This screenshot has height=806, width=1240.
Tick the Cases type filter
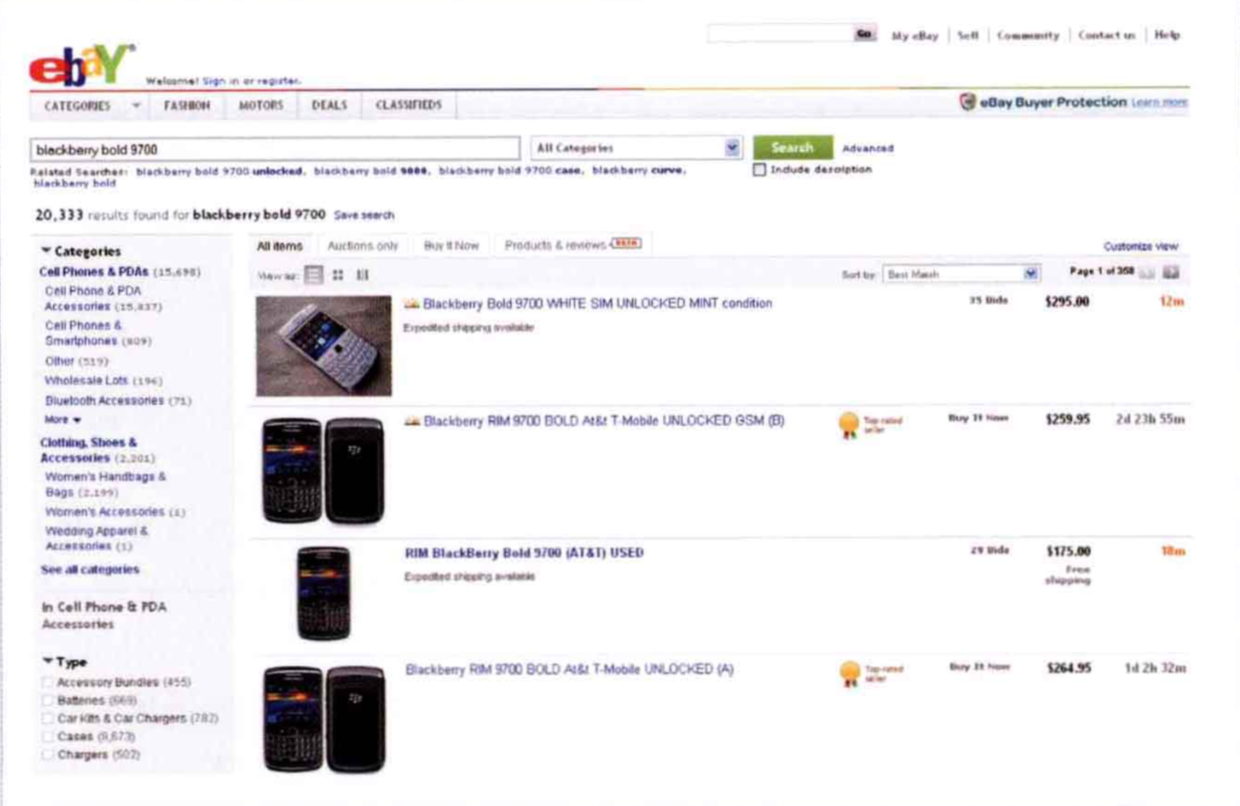[48, 736]
